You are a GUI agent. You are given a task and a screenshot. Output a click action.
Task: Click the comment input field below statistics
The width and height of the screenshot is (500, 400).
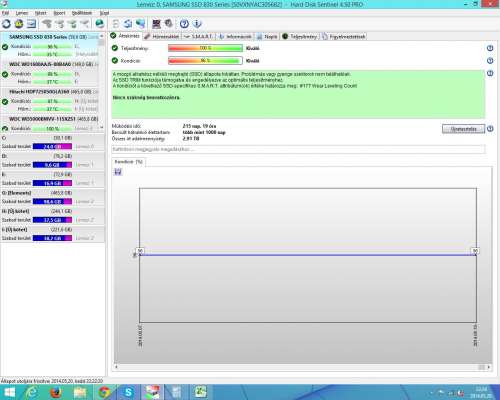(x=298, y=149)
